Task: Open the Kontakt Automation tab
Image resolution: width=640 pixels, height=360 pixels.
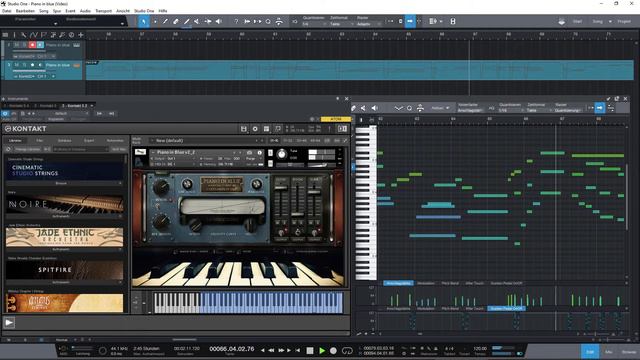Action: point(115,140)
